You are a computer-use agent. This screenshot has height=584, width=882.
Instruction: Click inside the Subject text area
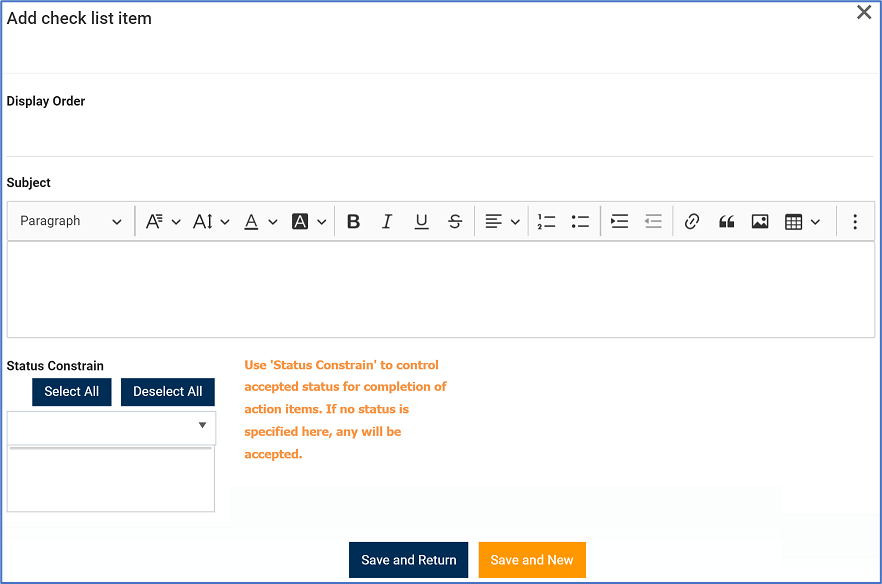(x=440, y=289)
